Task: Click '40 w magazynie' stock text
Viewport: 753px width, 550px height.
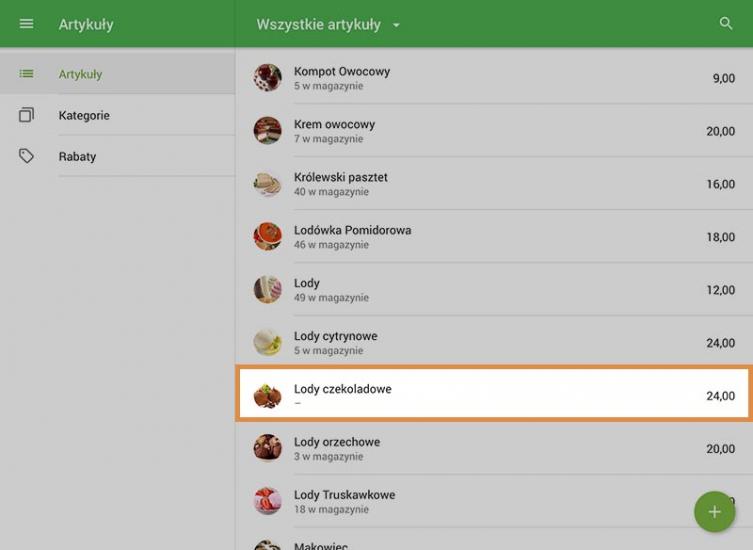Action: 331,192
